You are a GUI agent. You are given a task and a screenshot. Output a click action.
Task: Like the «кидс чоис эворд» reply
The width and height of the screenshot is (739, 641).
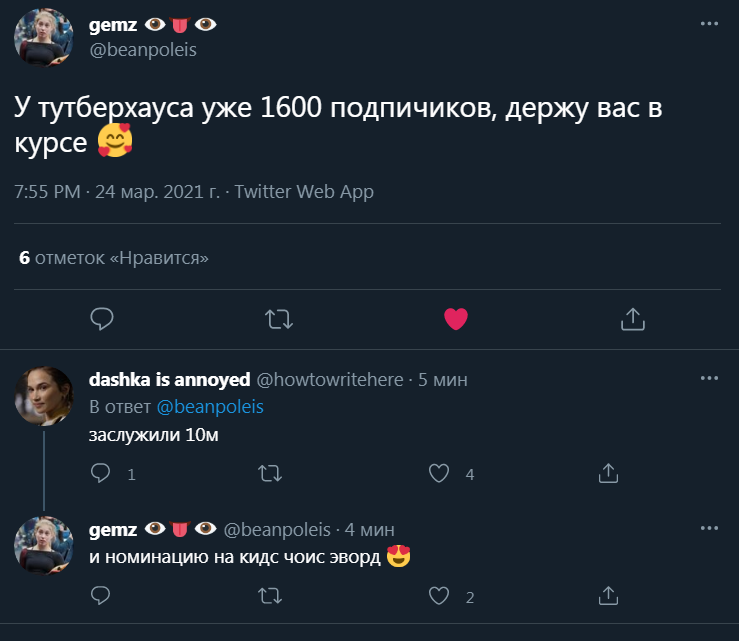(x=439, y=596)
